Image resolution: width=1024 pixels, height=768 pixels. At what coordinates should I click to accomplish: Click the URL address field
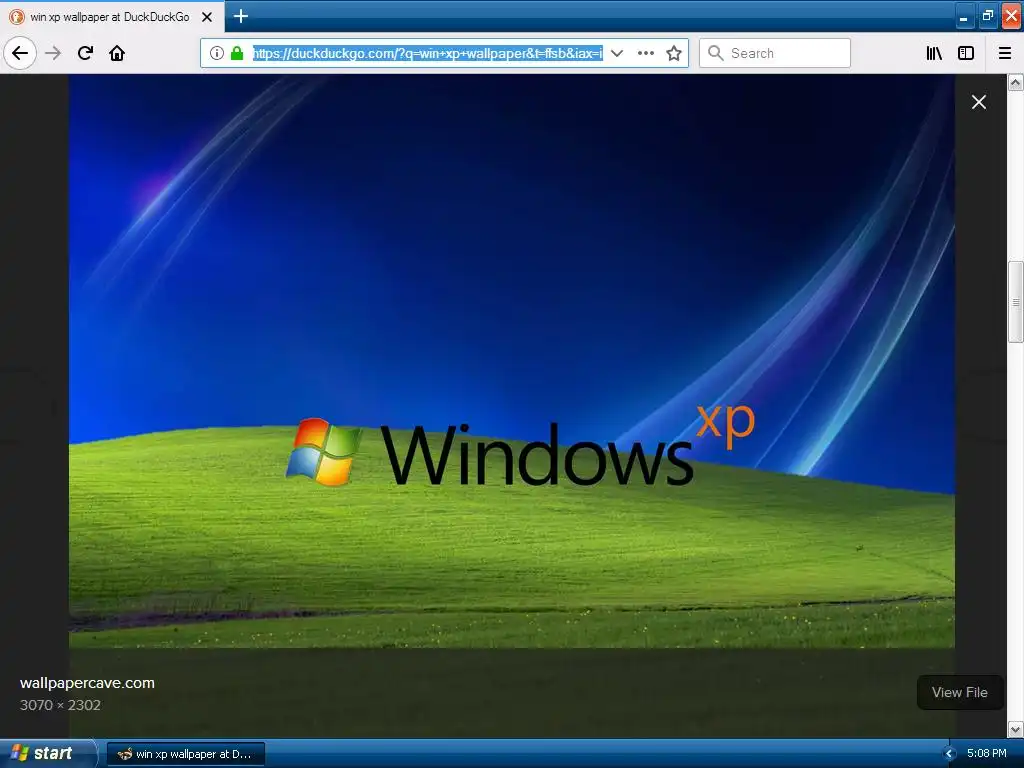(x=428, y=53)
